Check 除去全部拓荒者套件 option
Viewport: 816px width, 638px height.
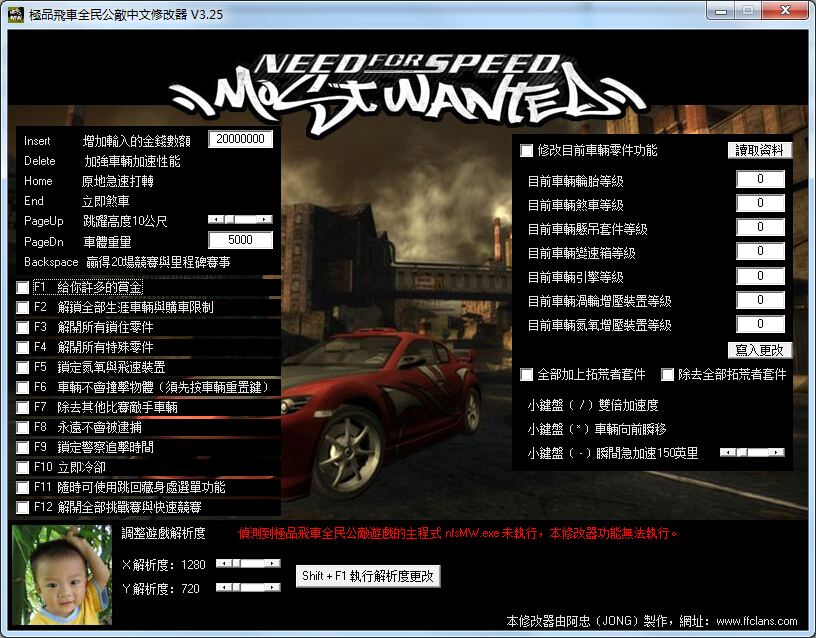(x=667, y=375)
